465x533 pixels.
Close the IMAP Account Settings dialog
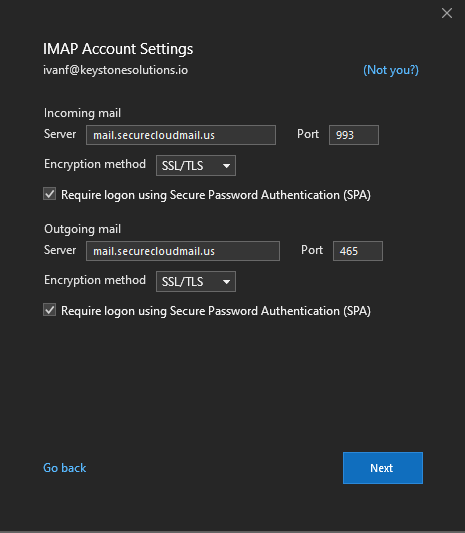coord(447,13)
